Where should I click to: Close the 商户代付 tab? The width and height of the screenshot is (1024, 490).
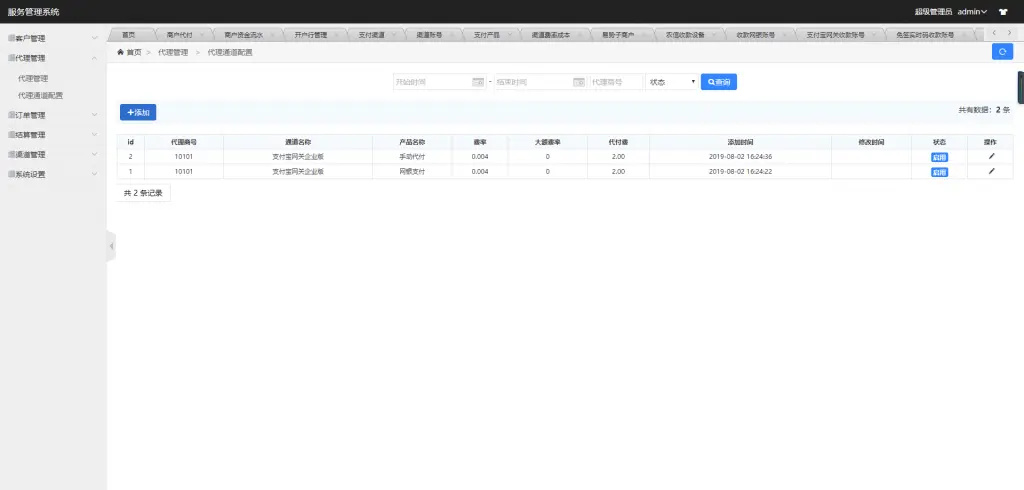click(x=201, y=35)
